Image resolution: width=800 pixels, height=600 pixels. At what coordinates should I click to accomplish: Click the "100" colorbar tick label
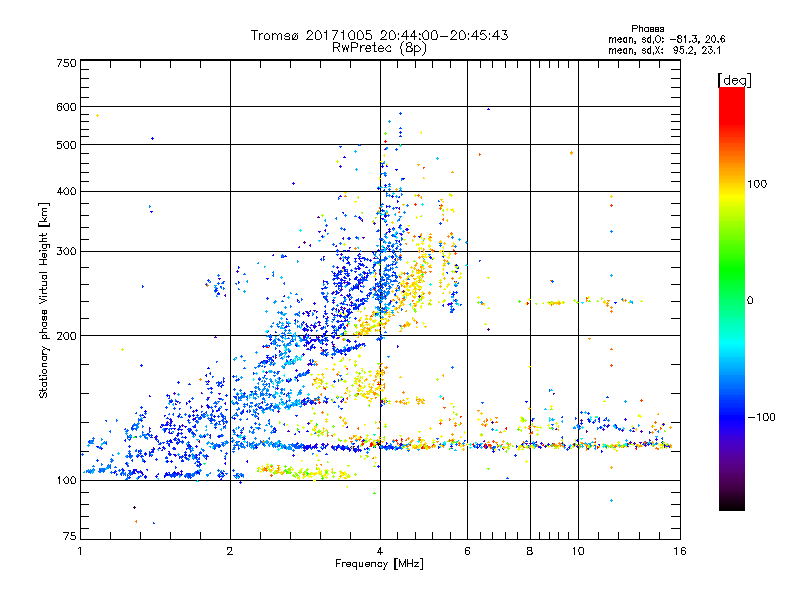757,184
